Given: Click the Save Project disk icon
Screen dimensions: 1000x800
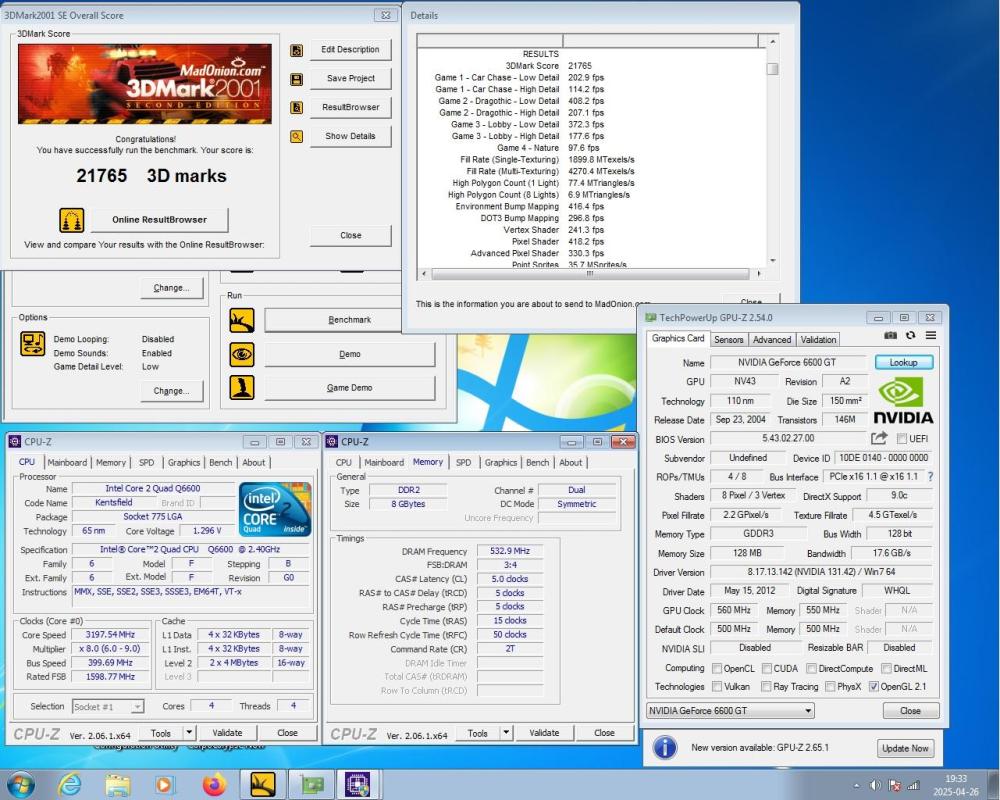Looking at the screenshot, I should [296, 78].
